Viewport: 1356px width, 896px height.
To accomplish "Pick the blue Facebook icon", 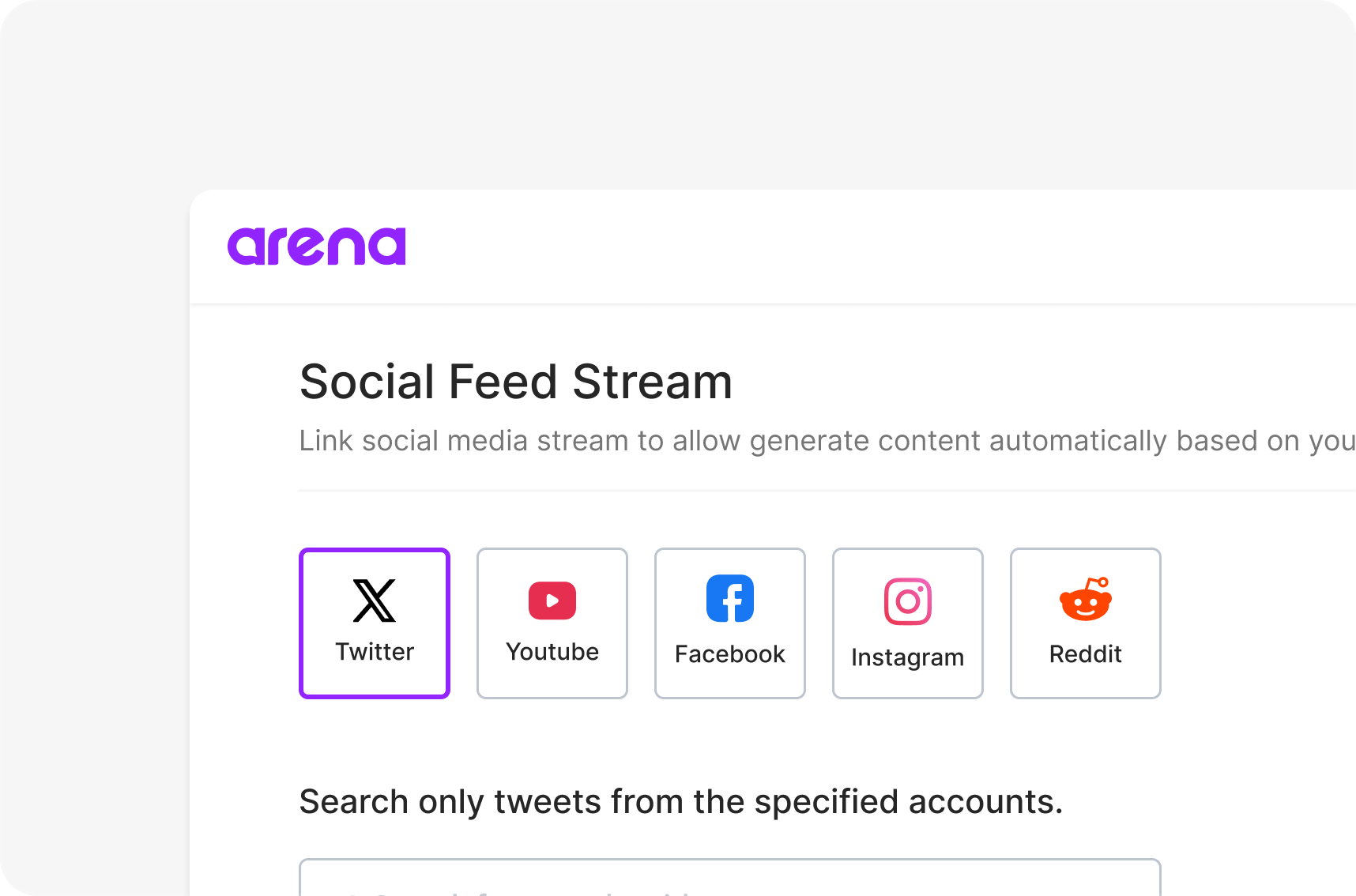I will pyautogui.click(x=730, y=598).
